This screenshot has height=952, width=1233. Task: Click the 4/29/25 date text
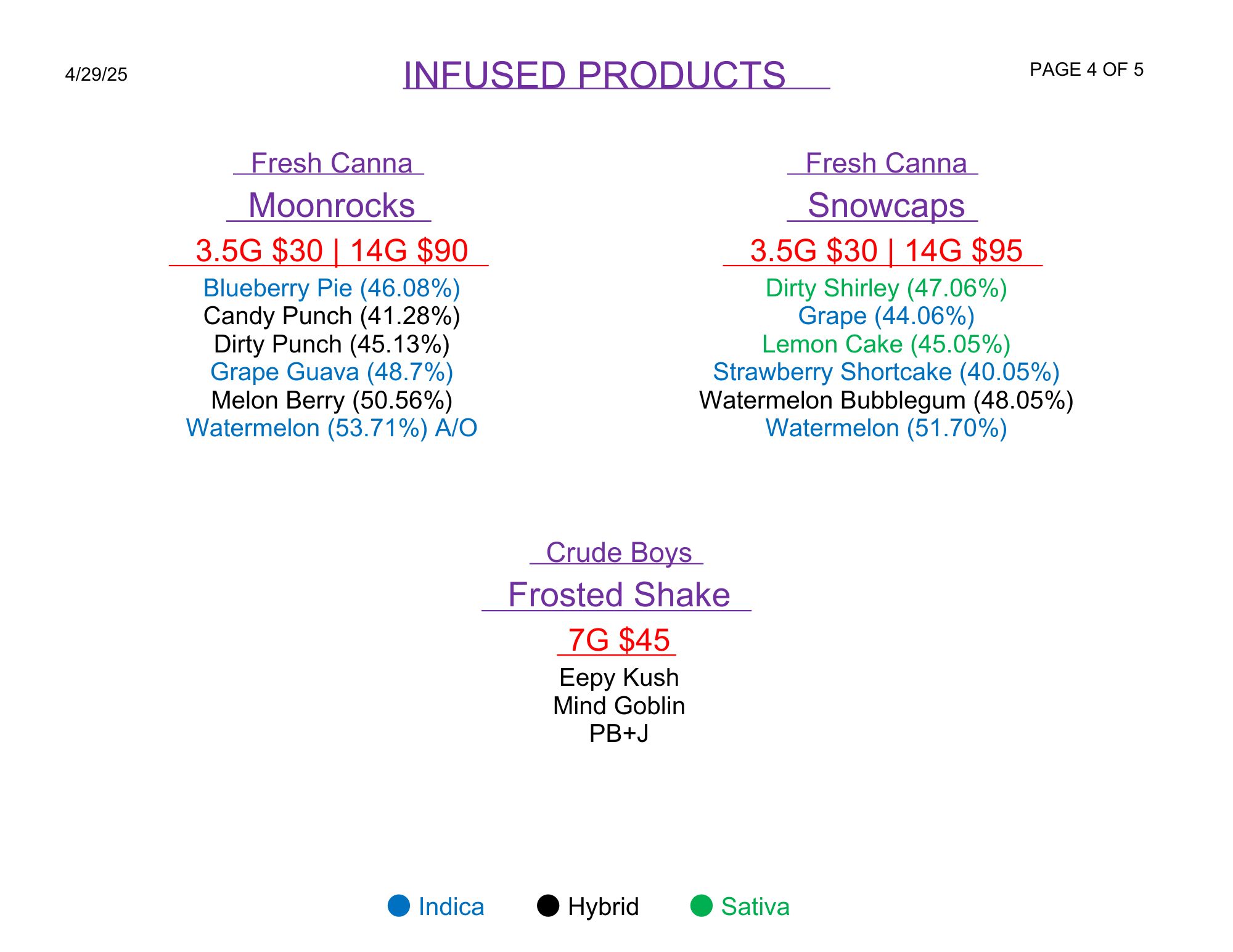tap(96, 75)
